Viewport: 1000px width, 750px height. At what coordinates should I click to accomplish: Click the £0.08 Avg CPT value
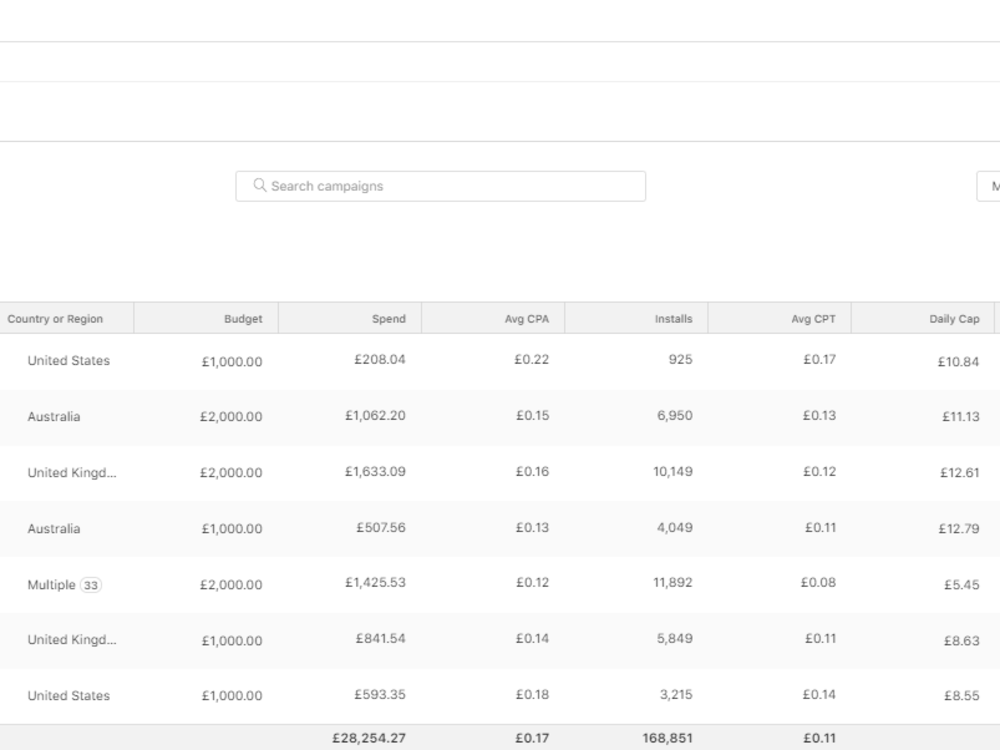coord(818,583)
